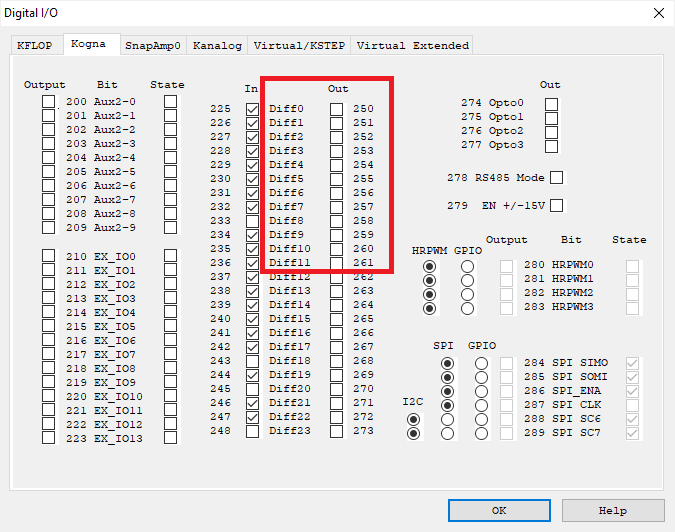
Task: Check the Opto3 output checkbox
Action: (x=551, y=145)
